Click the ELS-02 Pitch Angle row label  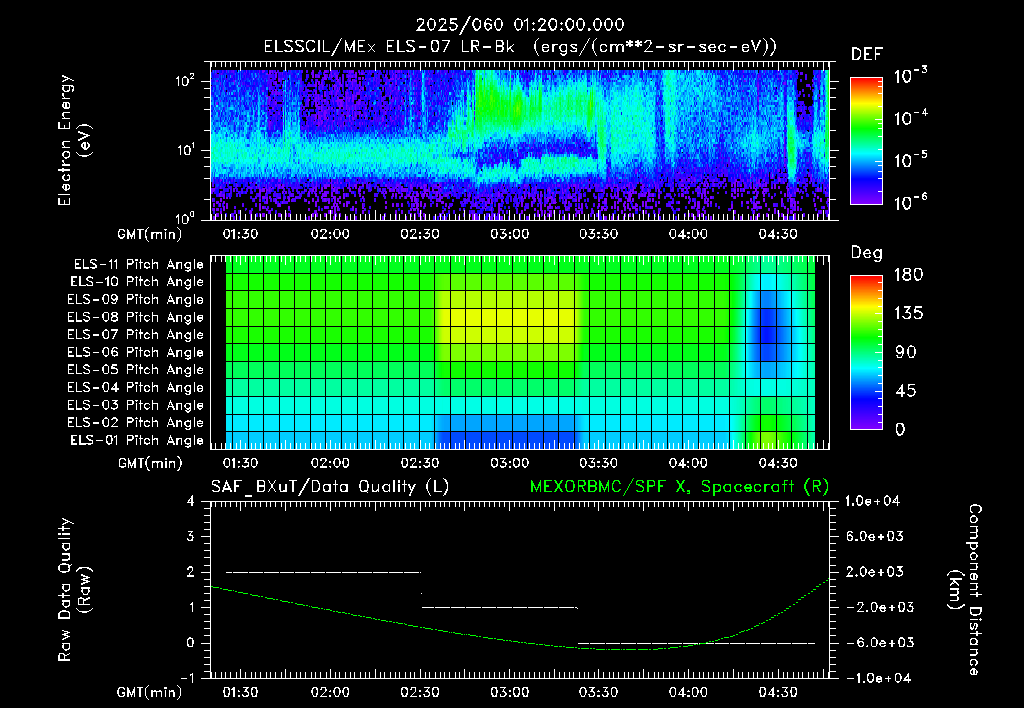point(135,423)
